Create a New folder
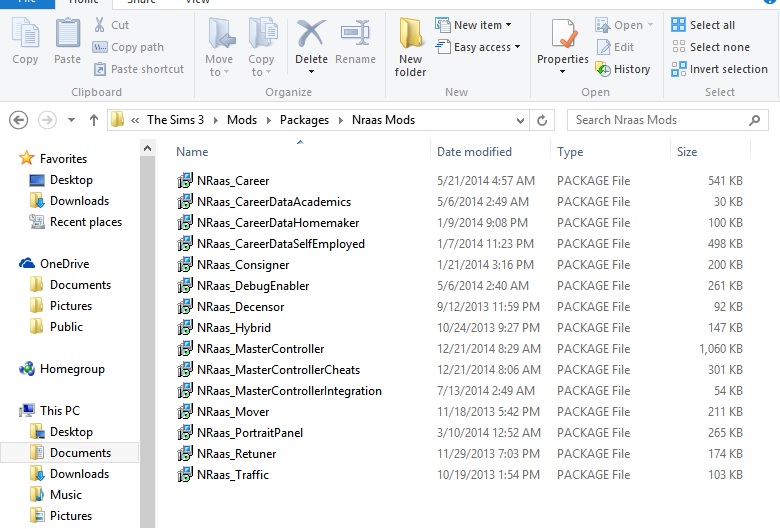The width and height of the screenshot is (780, 529). (x=410, y=47)
